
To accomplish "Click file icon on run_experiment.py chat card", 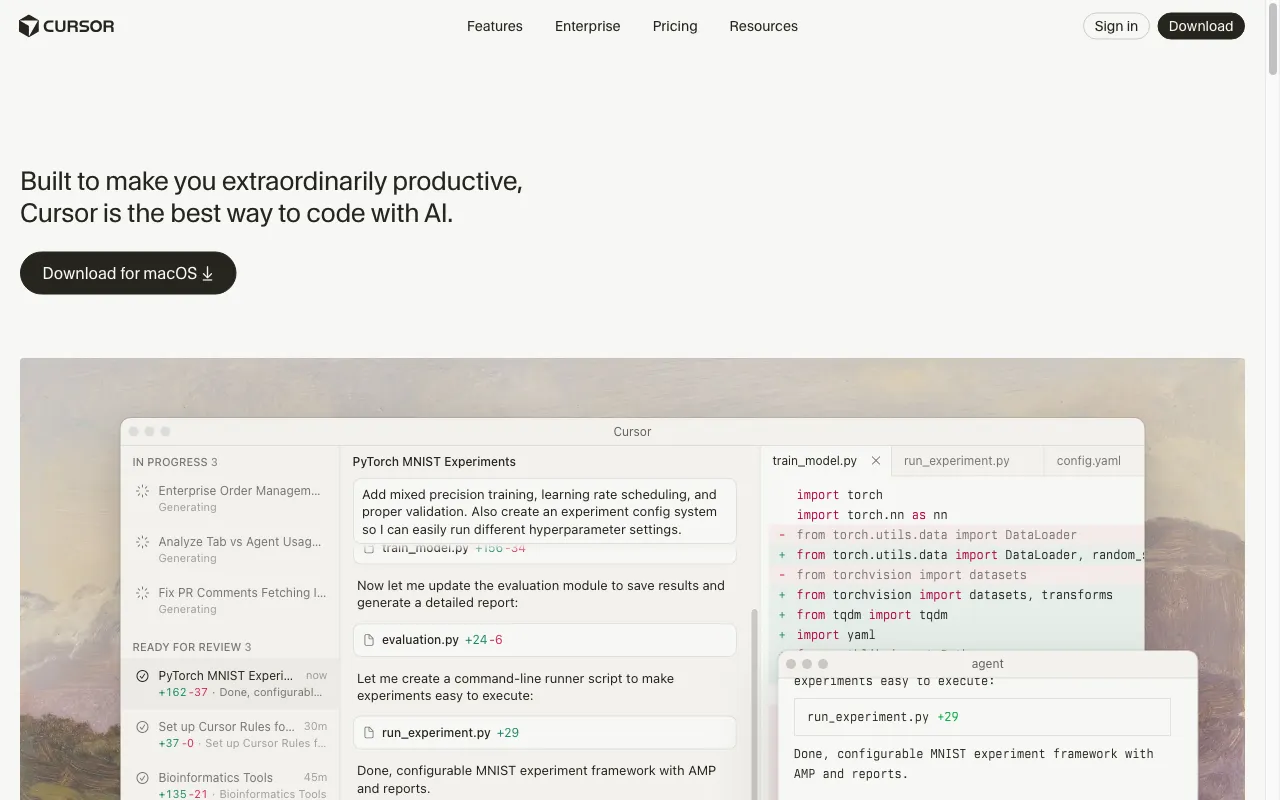I will [x=369, y=733].
